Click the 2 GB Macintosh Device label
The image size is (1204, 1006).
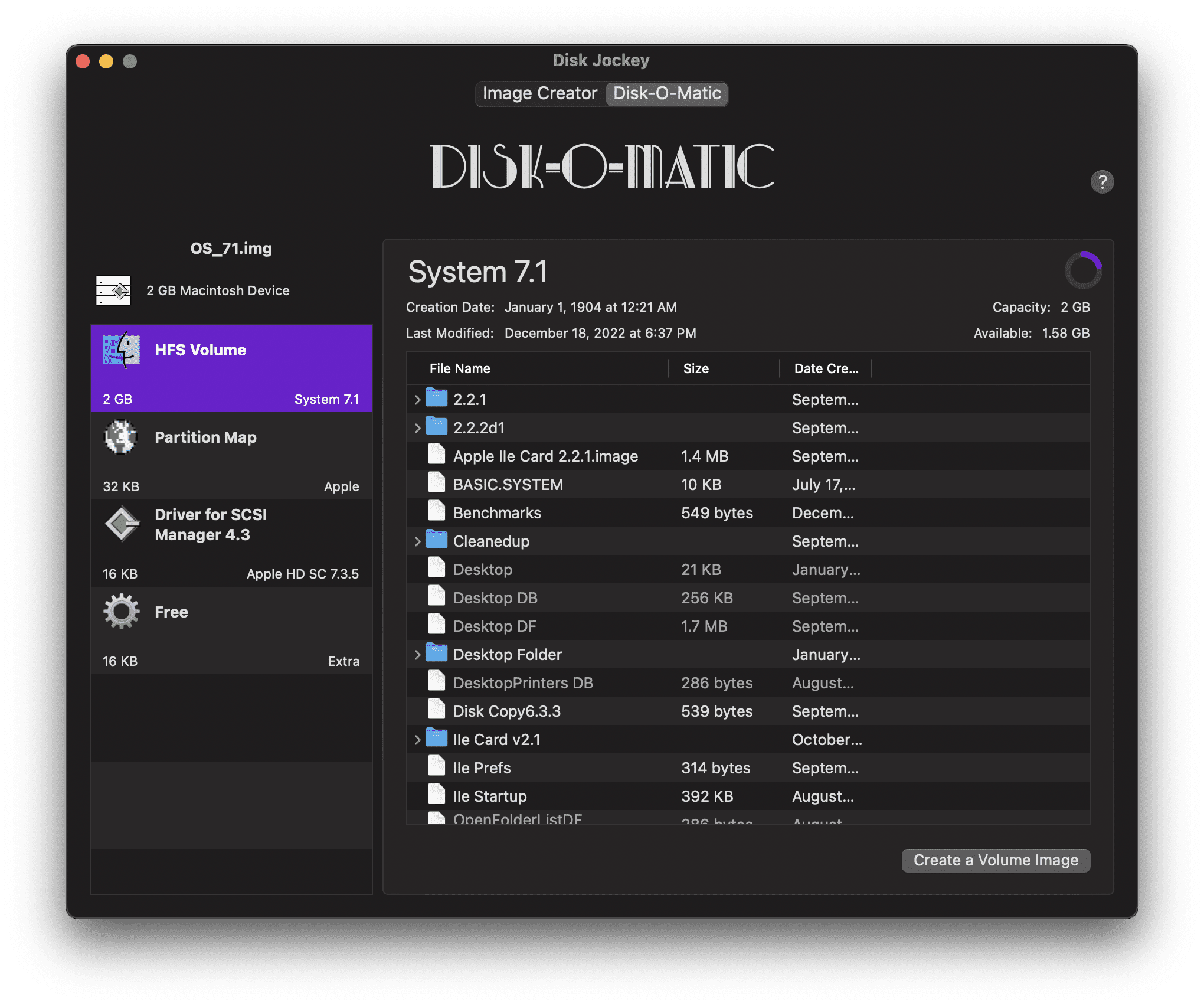[218, 290]
